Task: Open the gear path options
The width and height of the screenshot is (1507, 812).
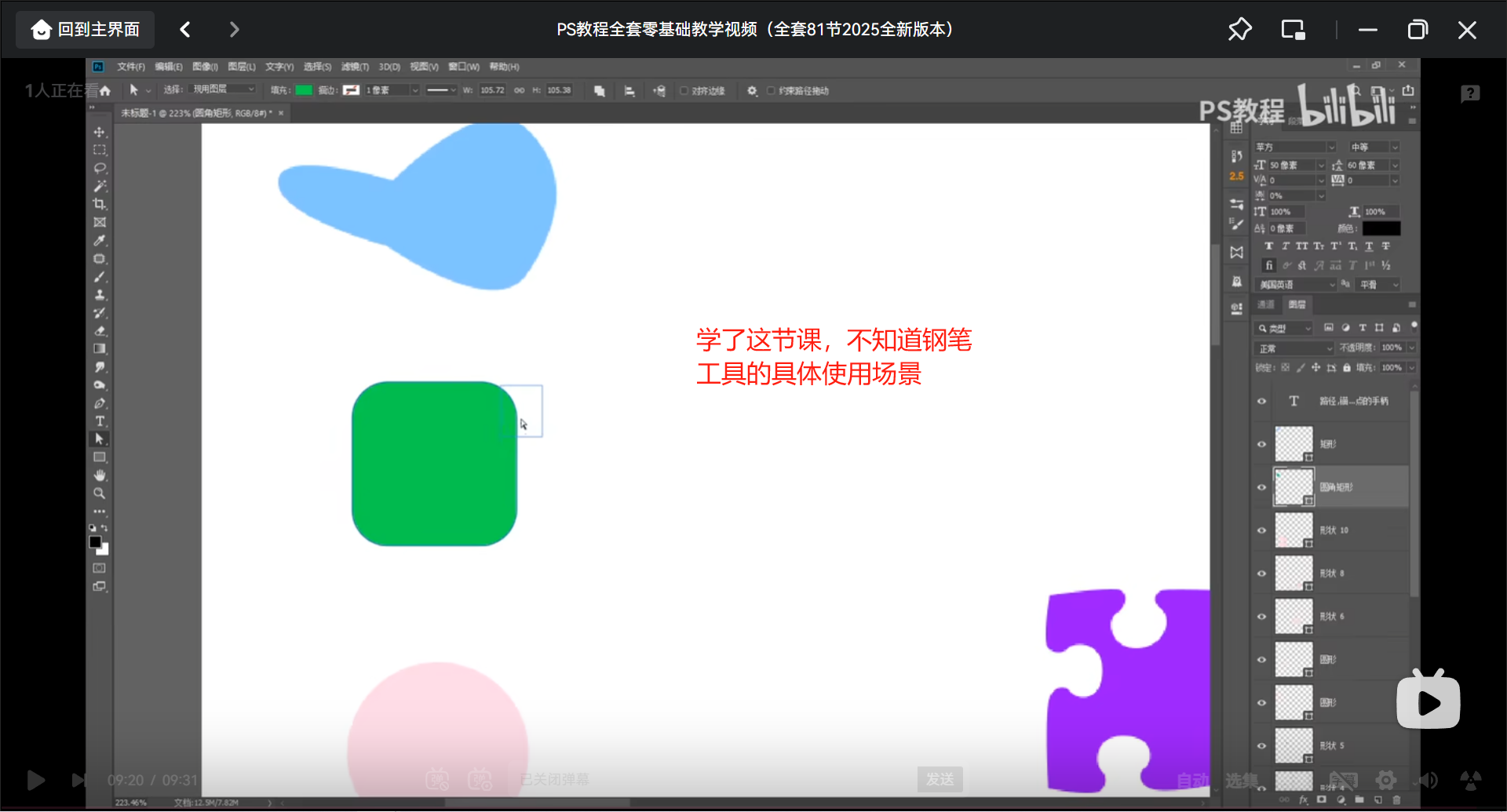Action: click(x=752, y=91)
